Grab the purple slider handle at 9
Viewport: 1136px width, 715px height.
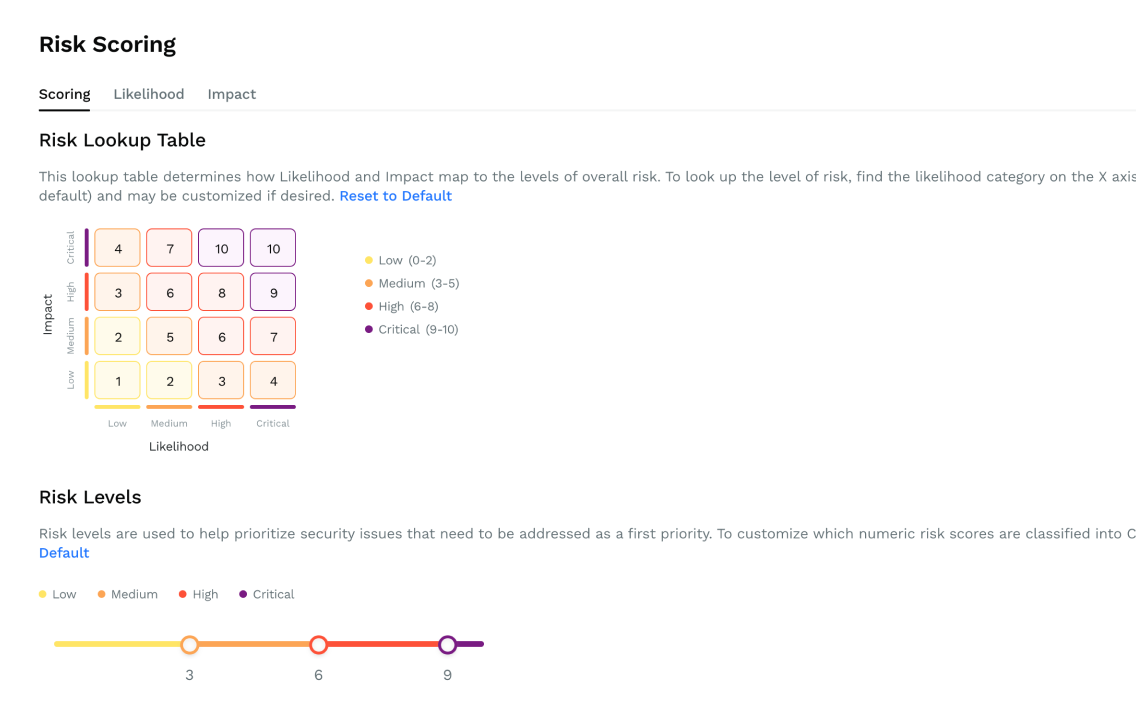tap(447, 645)
